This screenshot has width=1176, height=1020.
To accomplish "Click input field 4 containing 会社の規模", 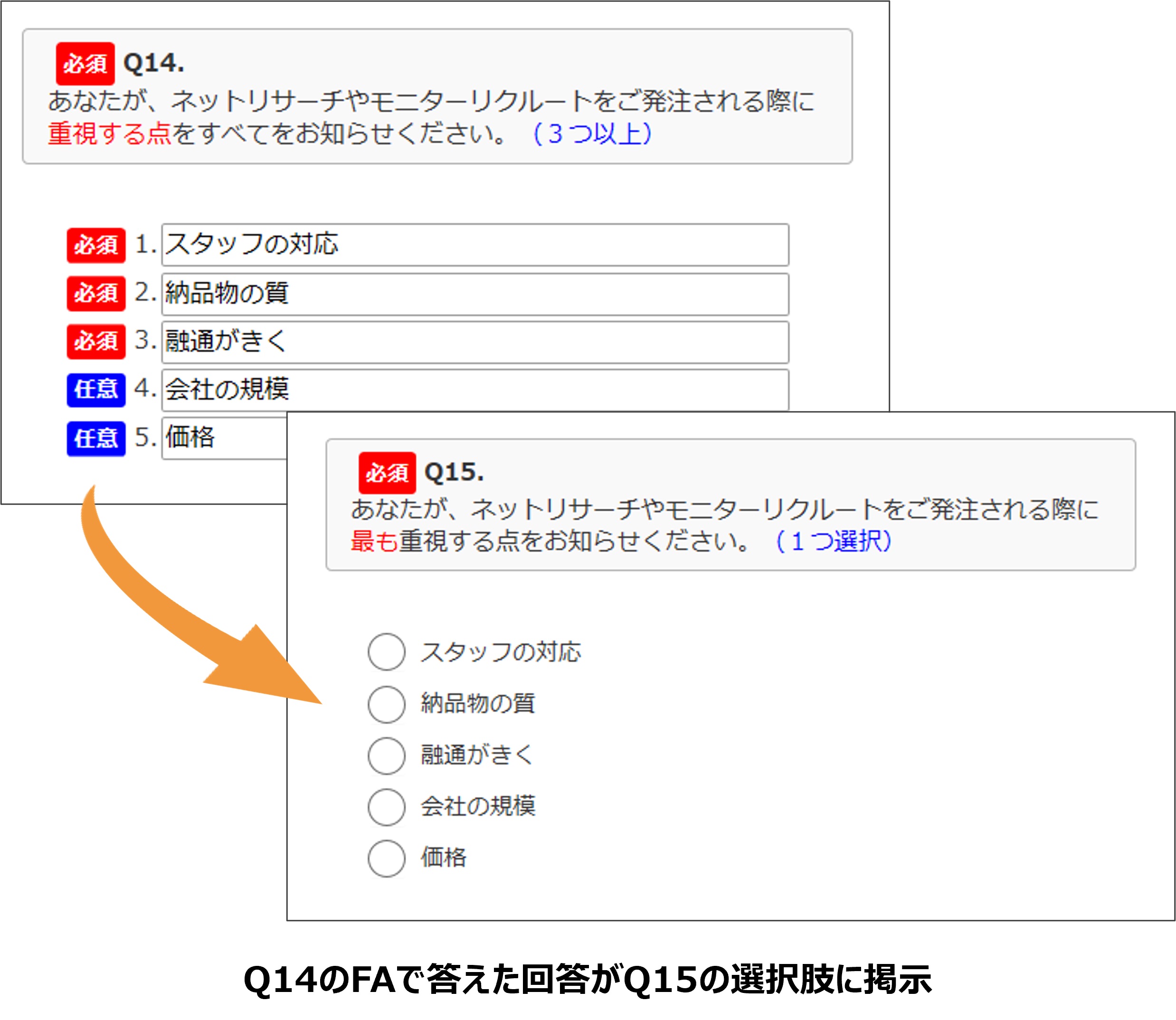I will coord(475,390).
